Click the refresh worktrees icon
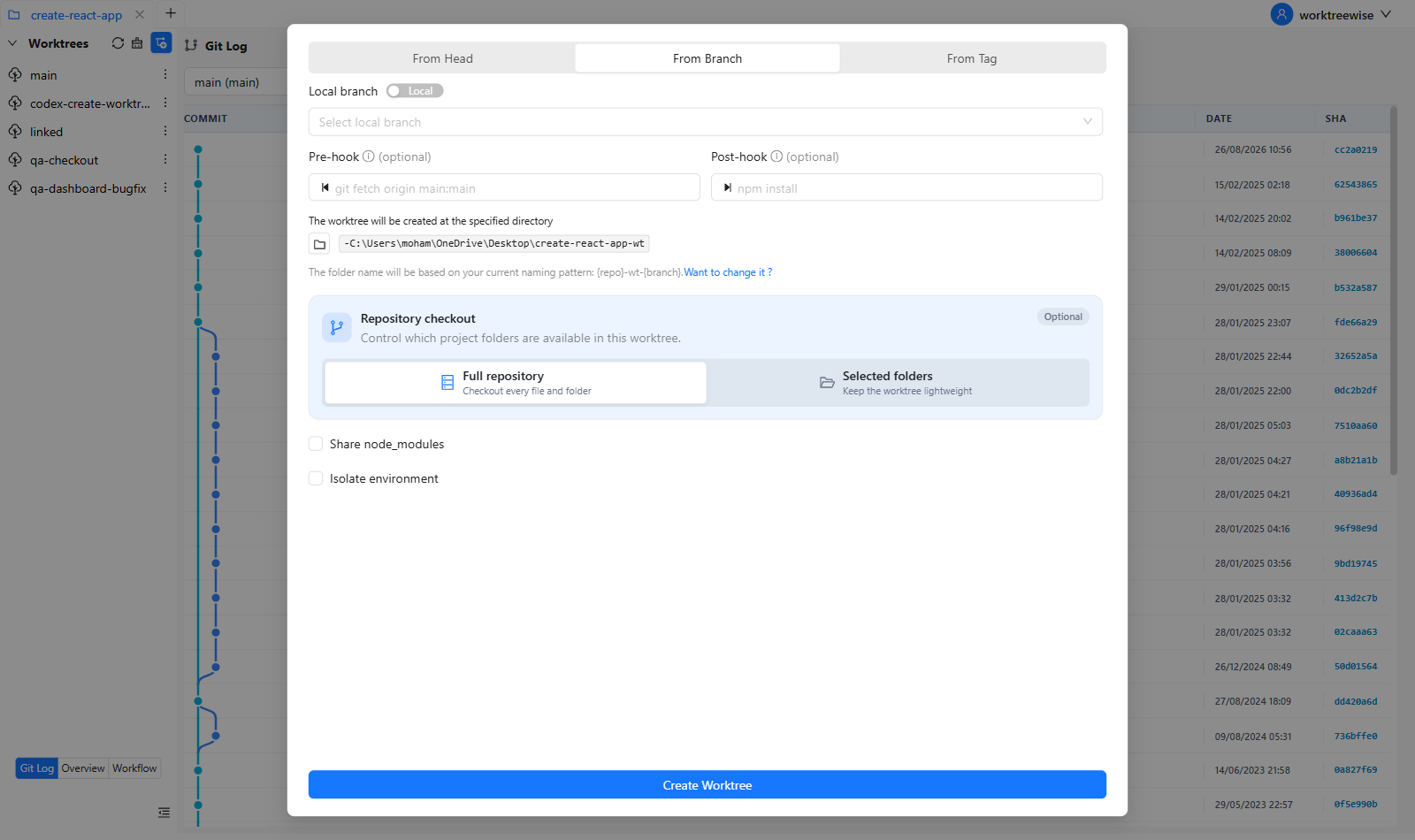The width and height of the screenshot is (1415, 840). click(118, 43)
